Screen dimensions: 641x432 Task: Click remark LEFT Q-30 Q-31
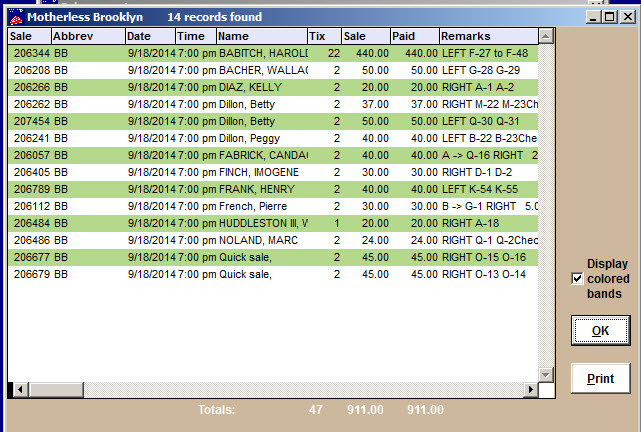click(x=481, y=121)
